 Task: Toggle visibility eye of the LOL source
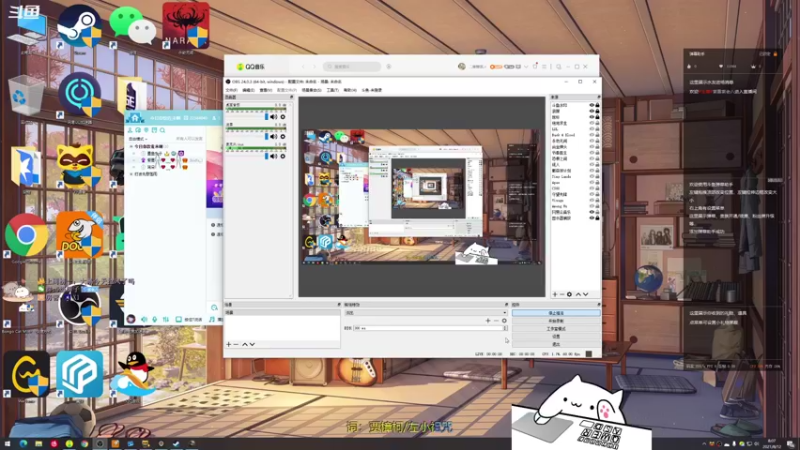(592, 129)
